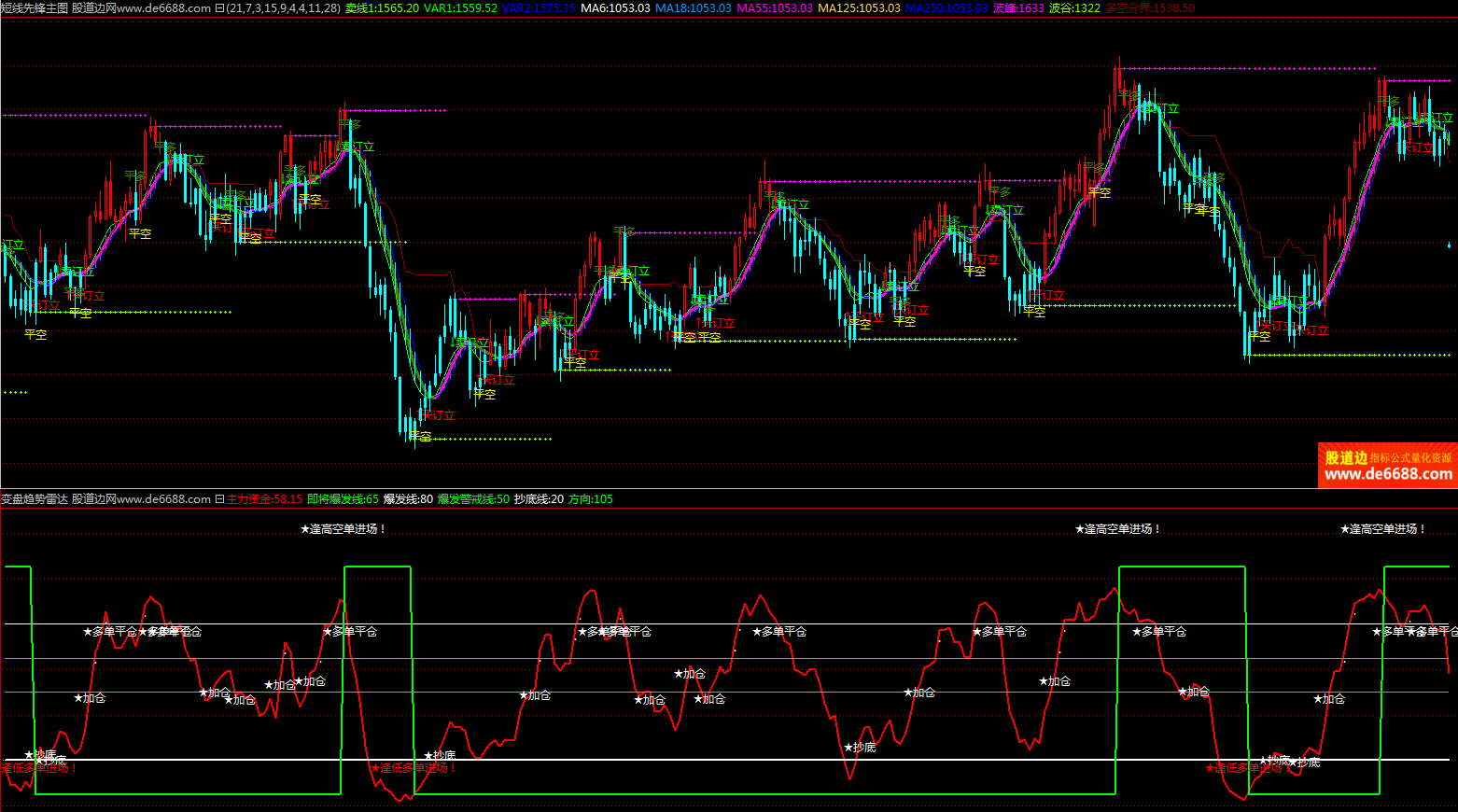1458x812 pixels.
Task: Click the VAR1:1559.52 legend label
Action: click(460, 8)
